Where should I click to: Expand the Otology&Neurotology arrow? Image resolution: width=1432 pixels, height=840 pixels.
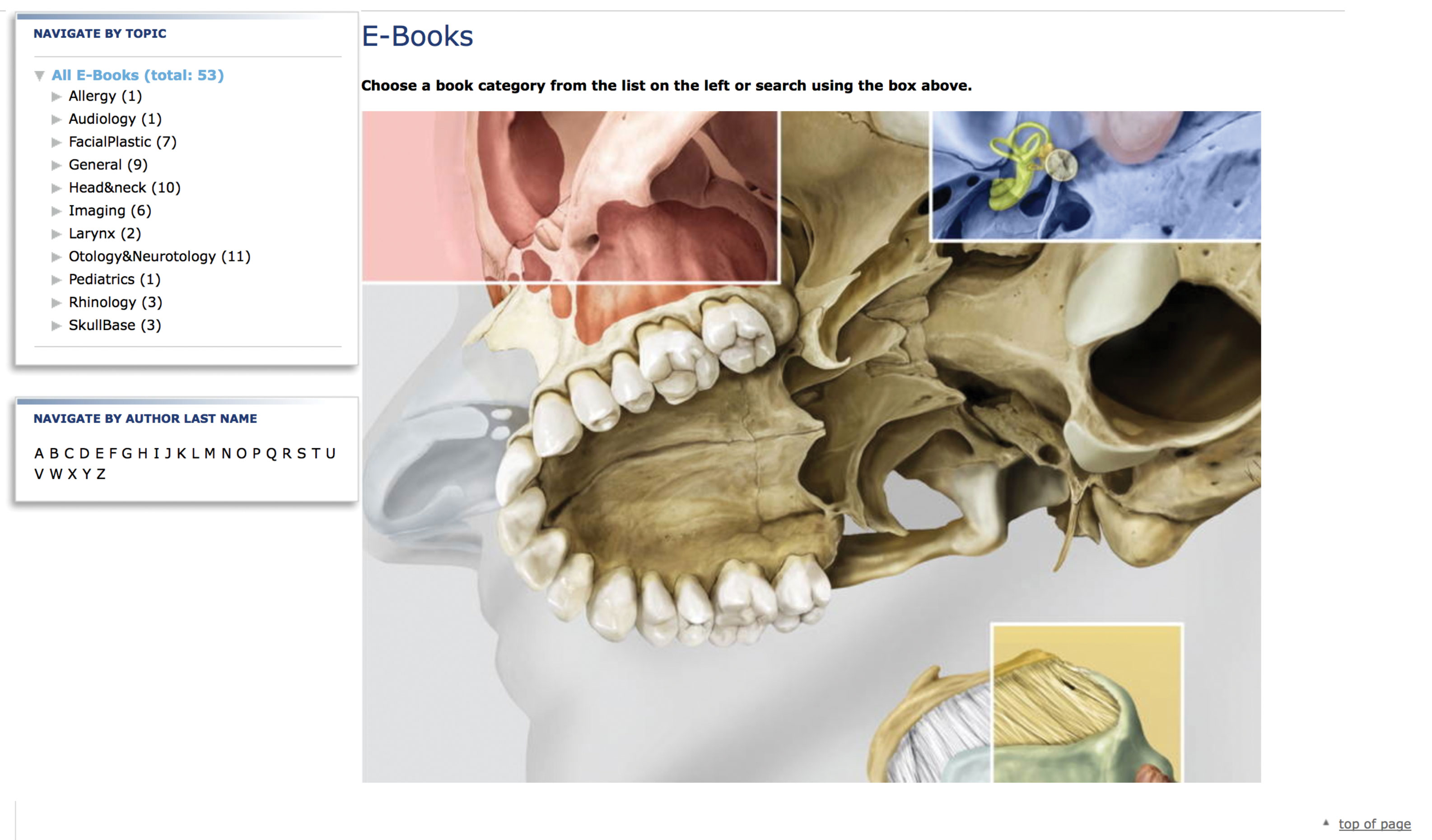(x=56, y=257)
